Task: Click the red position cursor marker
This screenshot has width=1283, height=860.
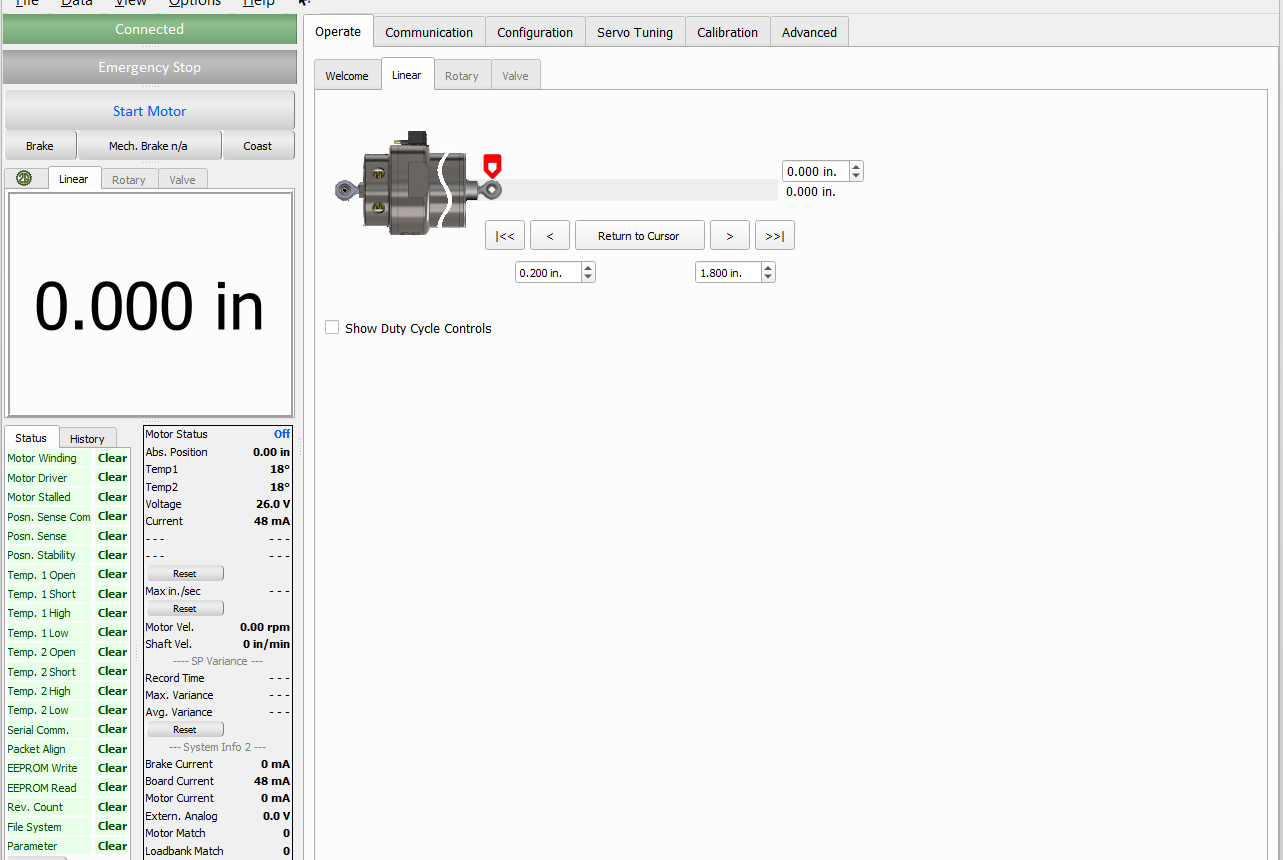Action: click(492, 166)
